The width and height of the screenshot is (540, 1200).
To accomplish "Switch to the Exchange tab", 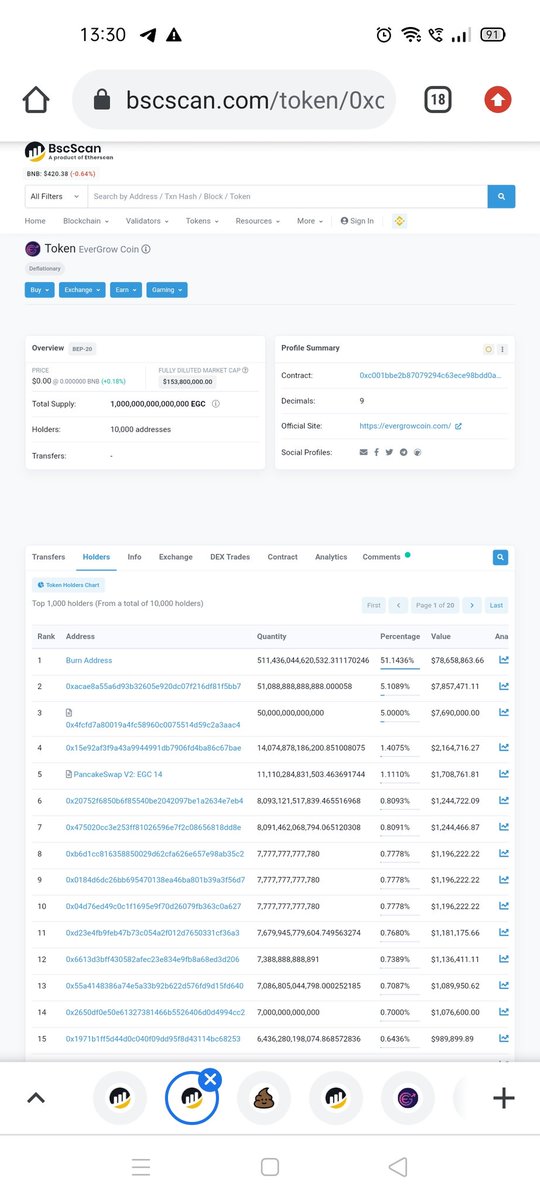I will [x=176, y=557].
